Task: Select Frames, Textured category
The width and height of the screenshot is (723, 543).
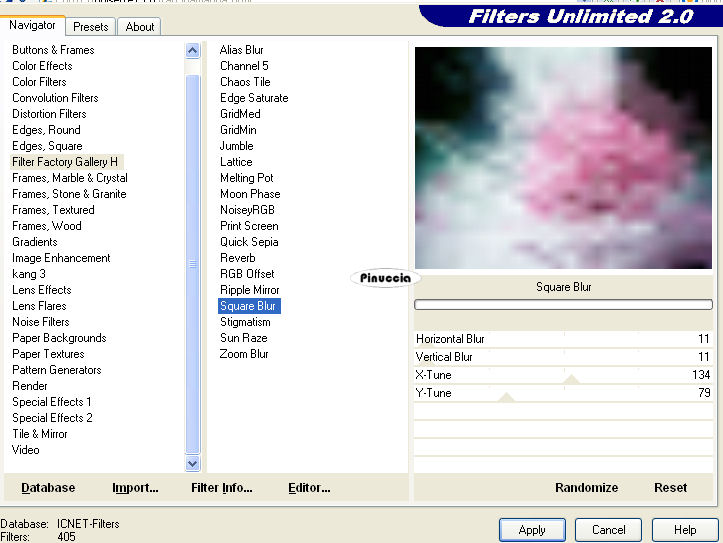Action: (x=53, y=210)
